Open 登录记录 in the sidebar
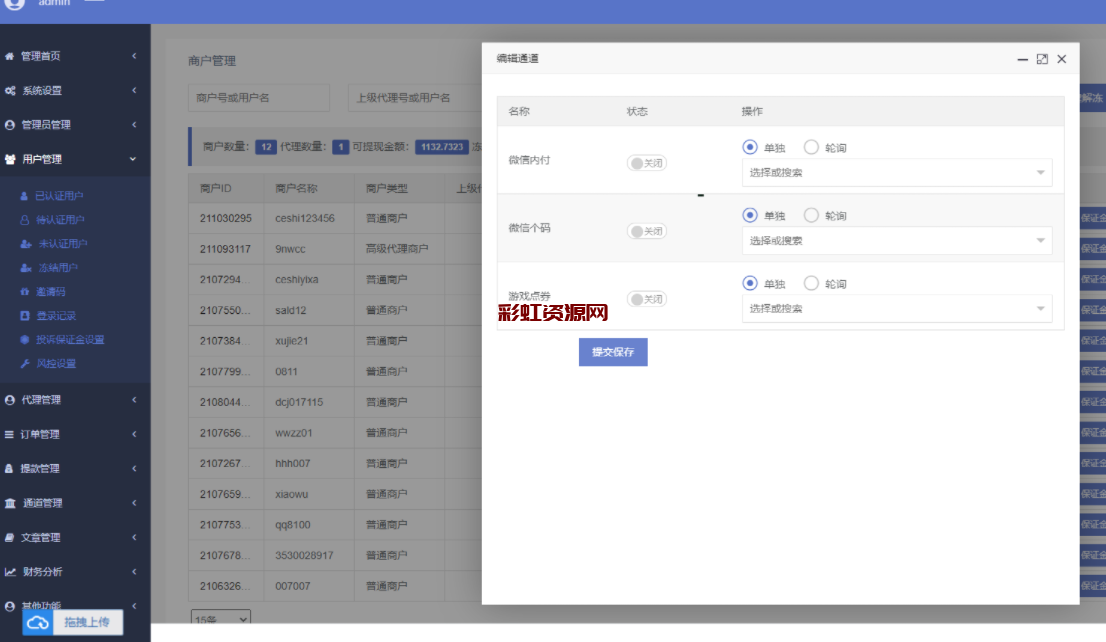 (55, 316)
